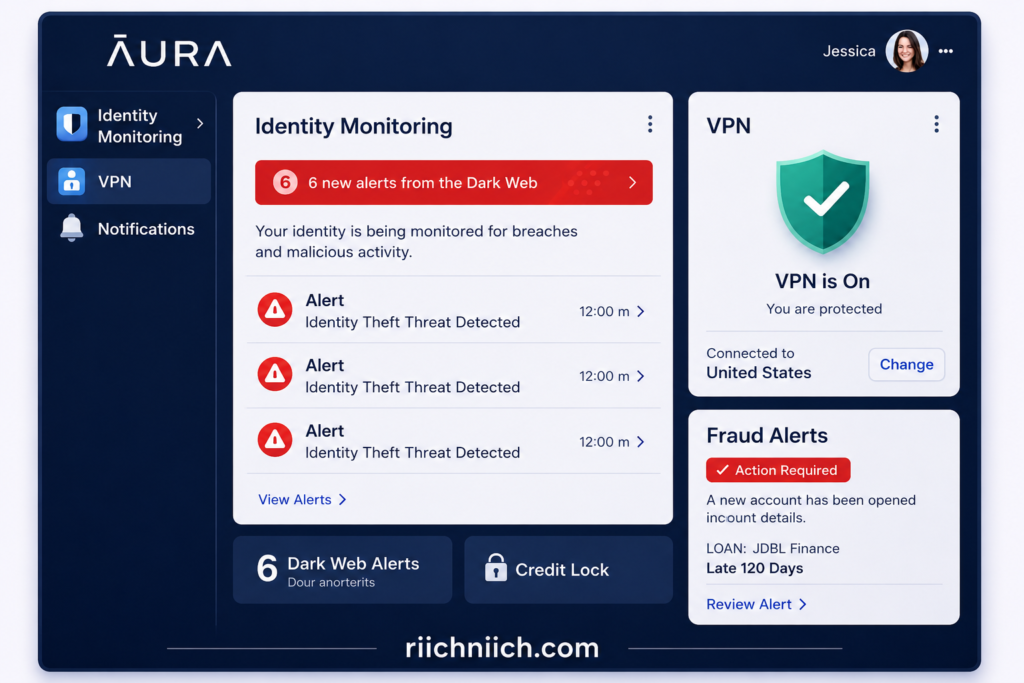The width and height of the screenshot is (1024, 683).
Task: Expand the second Alert row chevron
Action: click(641, 376)
